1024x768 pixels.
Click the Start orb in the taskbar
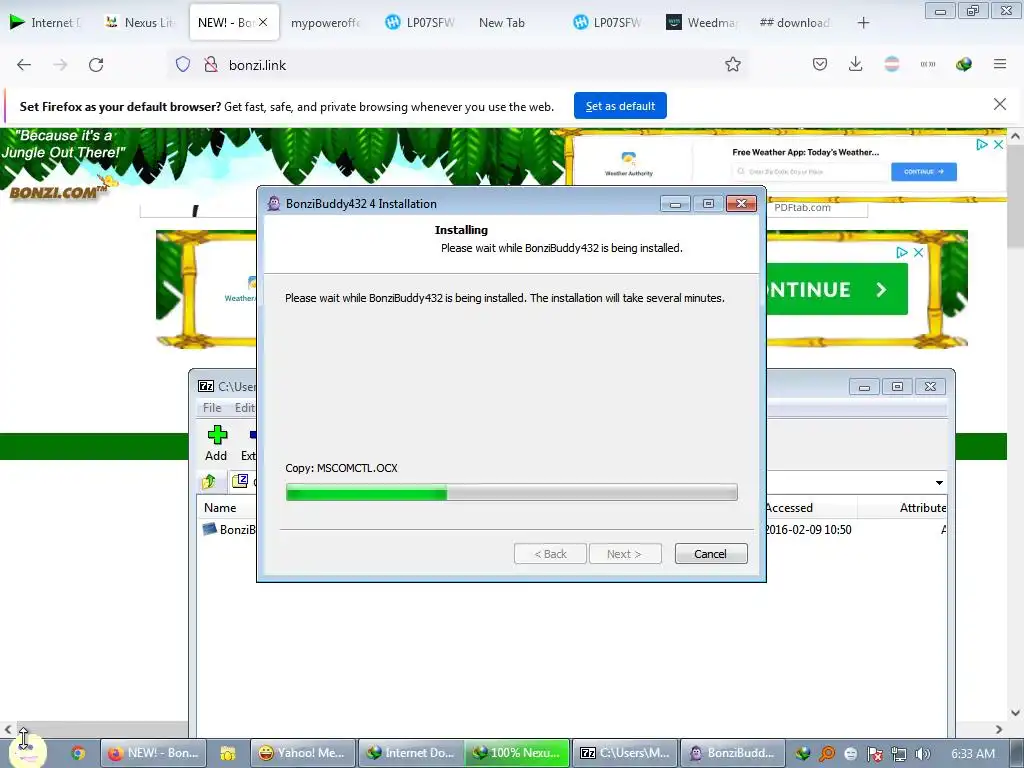coord(27,751)
